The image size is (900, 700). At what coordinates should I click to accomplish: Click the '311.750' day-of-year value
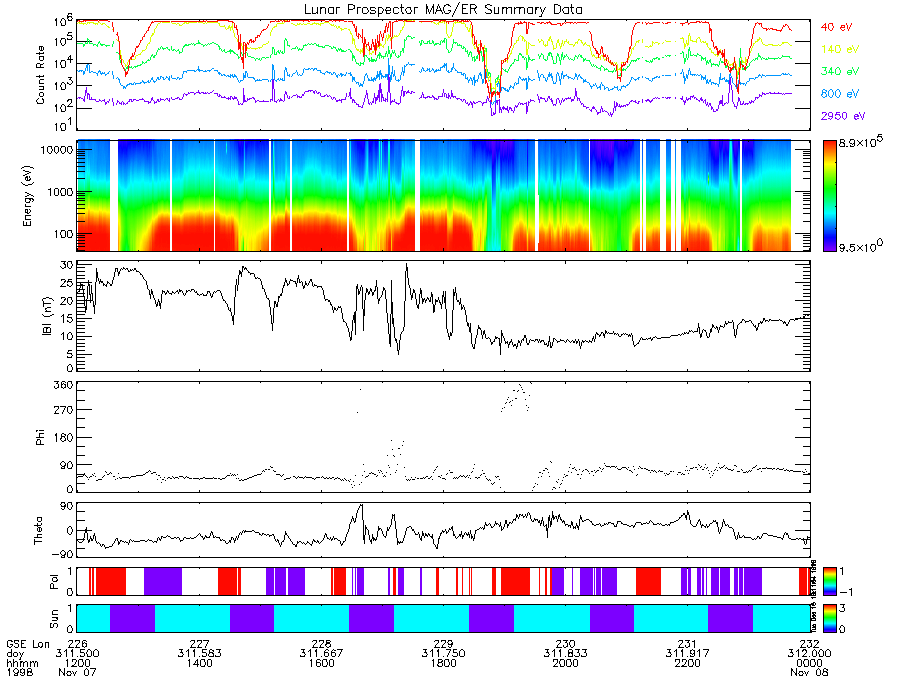point(444,654)
